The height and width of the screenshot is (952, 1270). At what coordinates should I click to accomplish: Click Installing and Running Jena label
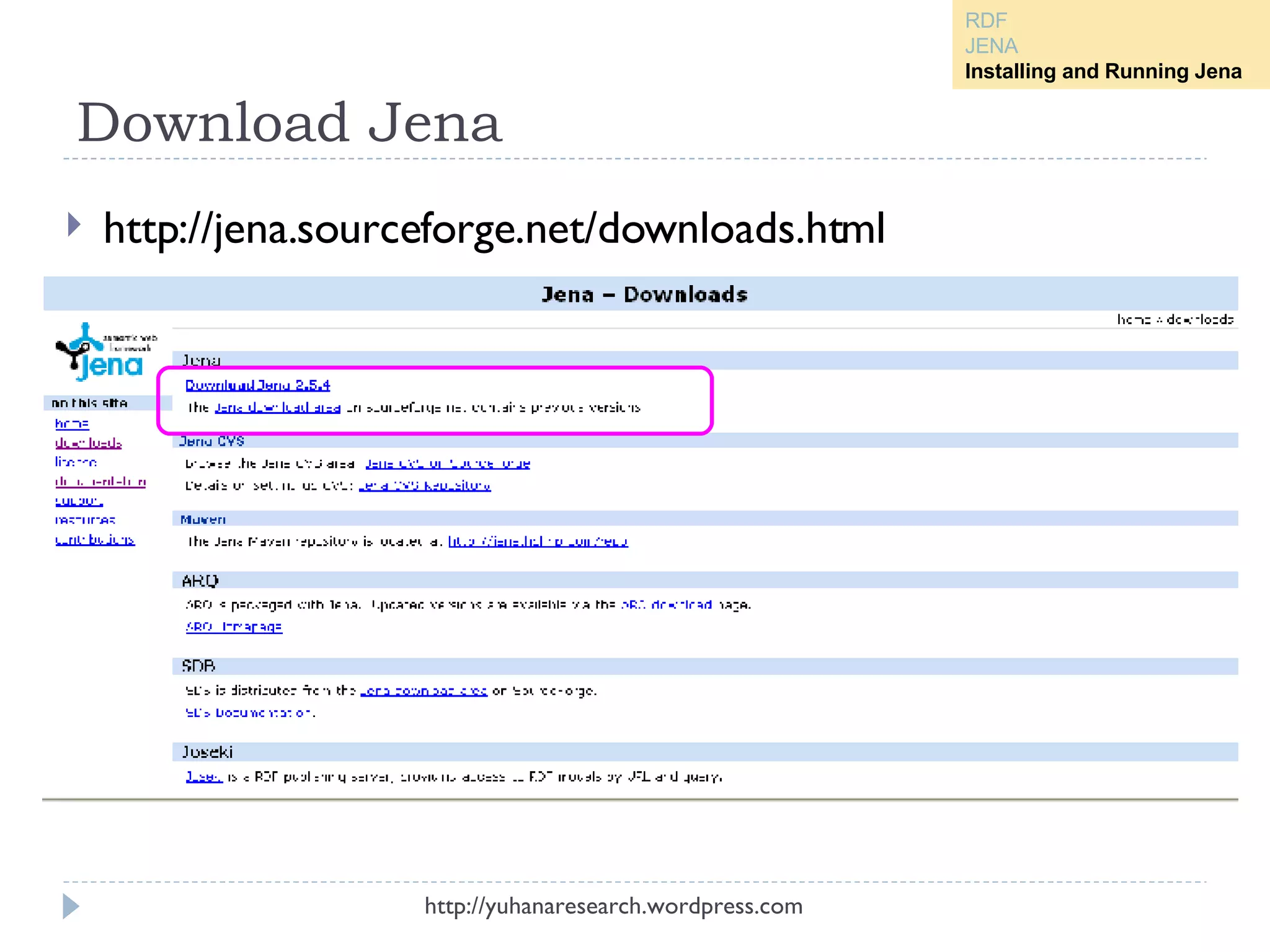coord(1103,71)
